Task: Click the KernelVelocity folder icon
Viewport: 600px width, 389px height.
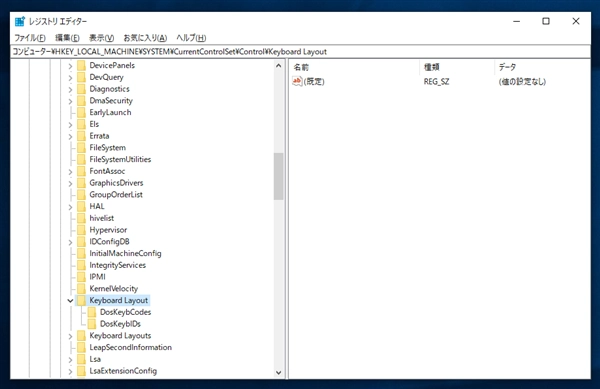Action: click(x=81, y=289)
